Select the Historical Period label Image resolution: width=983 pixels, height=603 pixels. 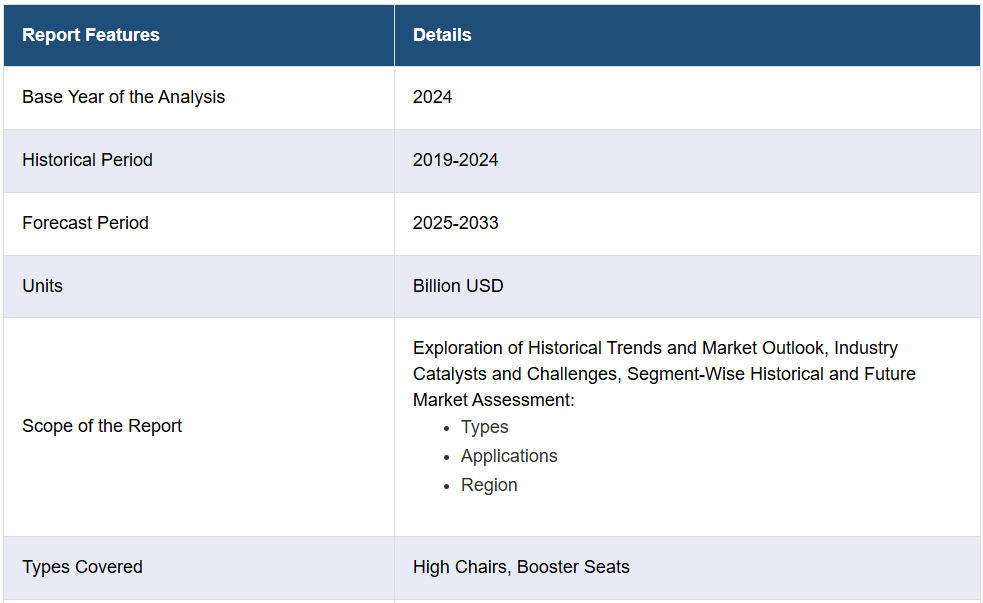pyautogui.click(x=87, y=160)
